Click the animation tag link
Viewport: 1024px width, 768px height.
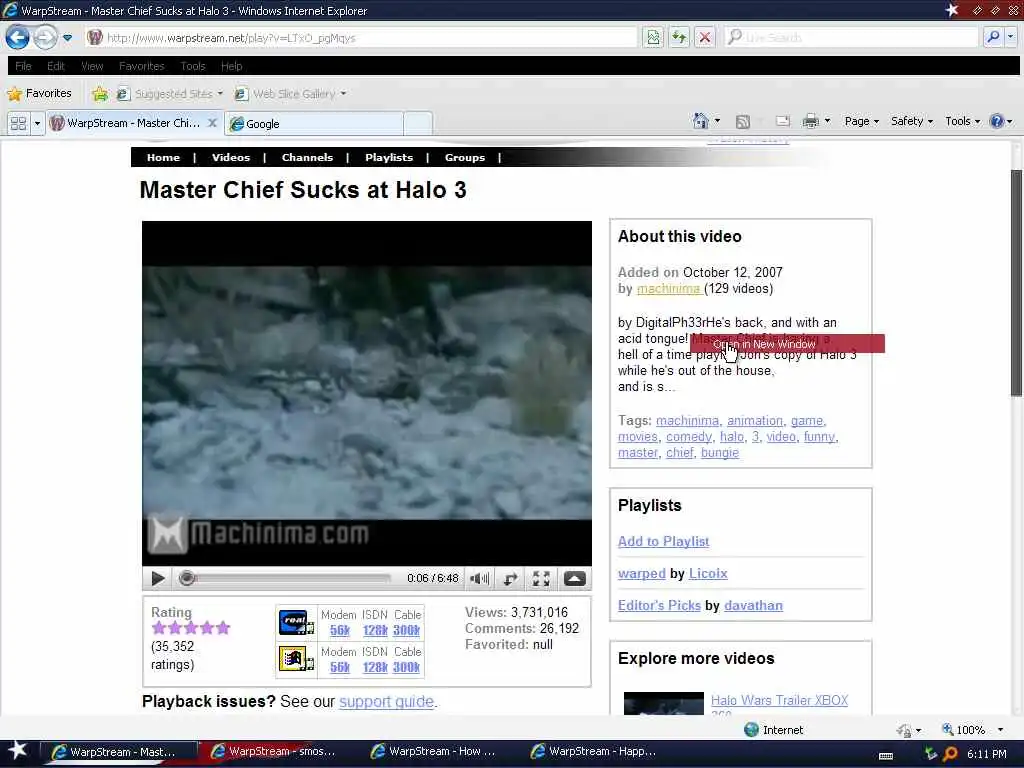(754, 421)
